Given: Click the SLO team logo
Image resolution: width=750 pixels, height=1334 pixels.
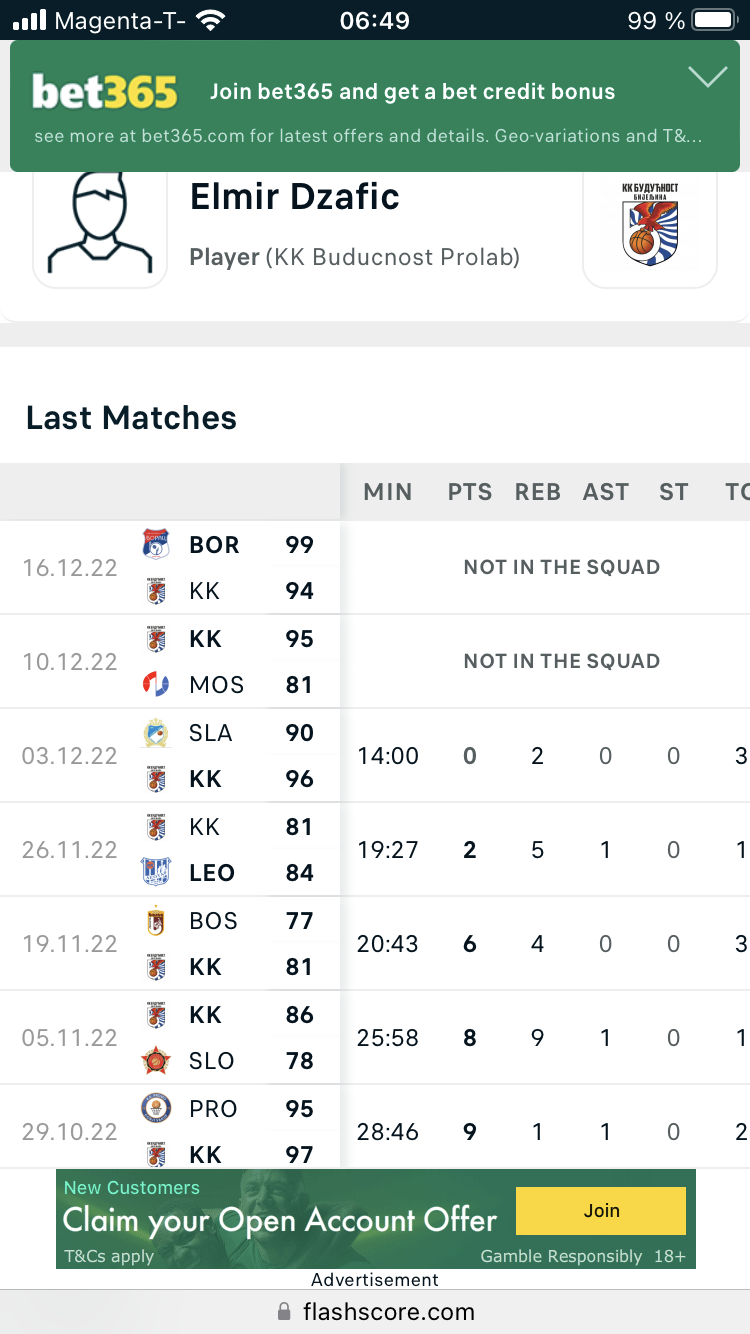Looking at the screenshot, I should tap(156, 1060).
